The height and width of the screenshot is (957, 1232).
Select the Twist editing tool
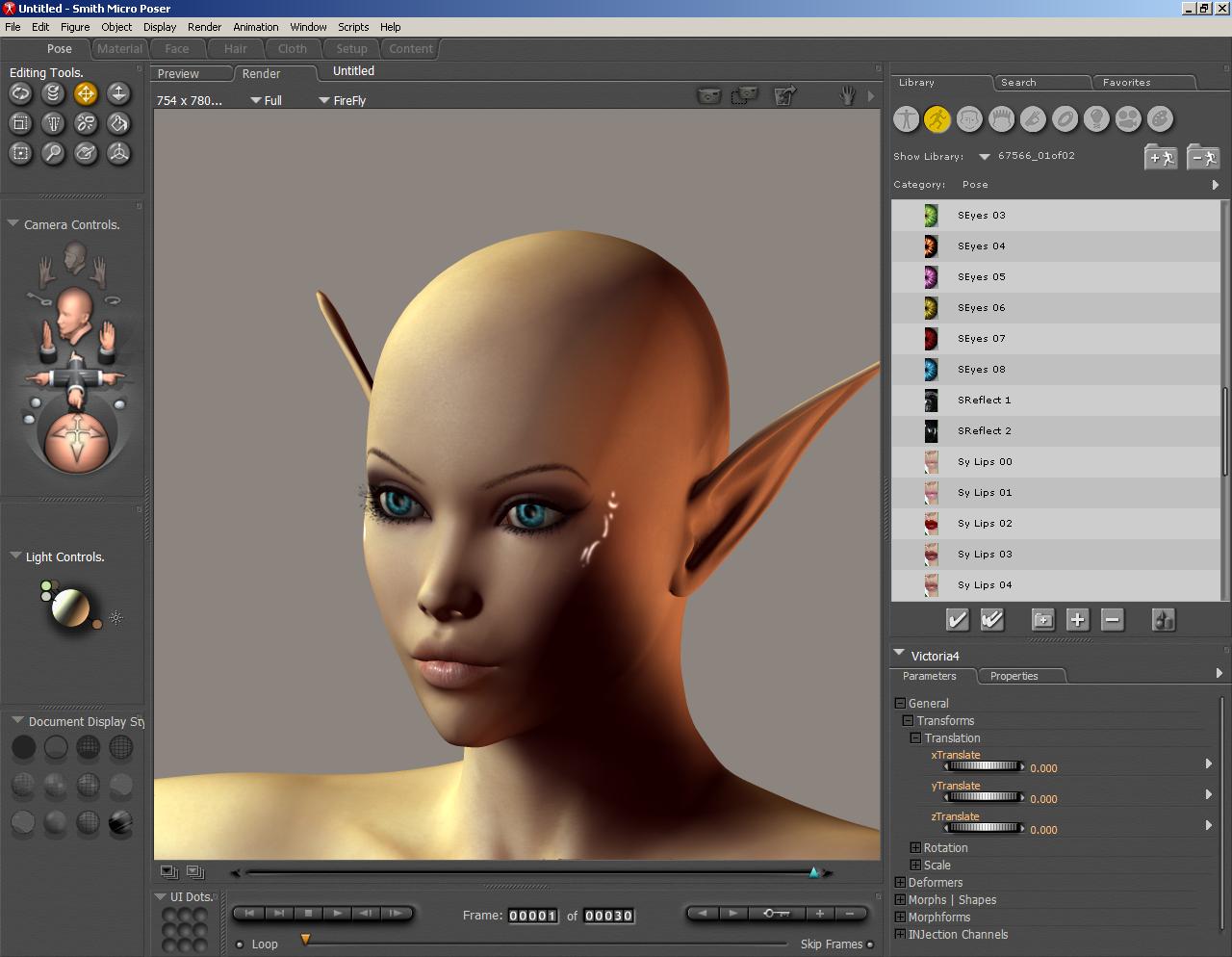53,93
